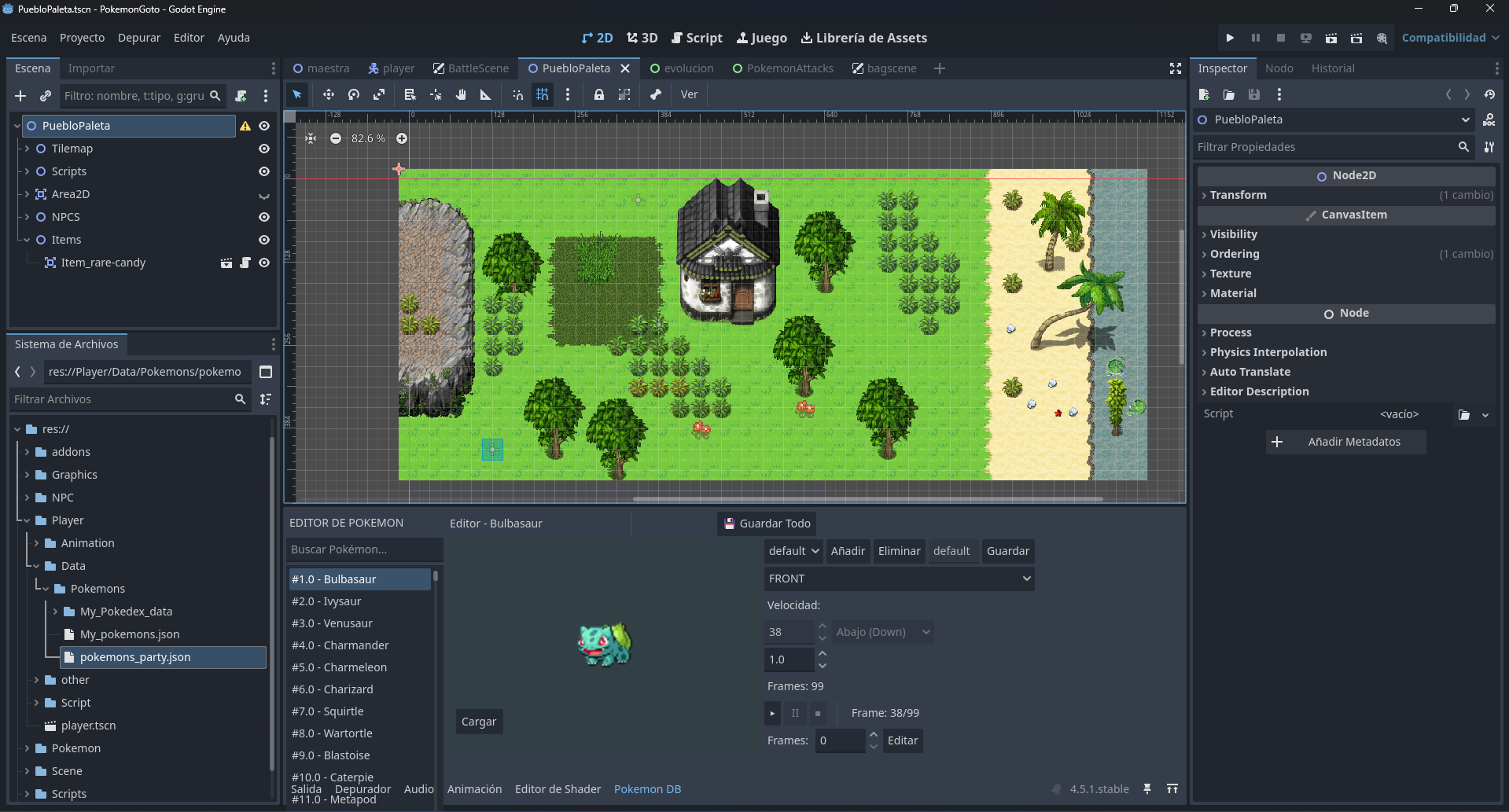
Task: Click the viewport vertical scrollbar
Action: pyautogui.click(x=1181, y=297)
